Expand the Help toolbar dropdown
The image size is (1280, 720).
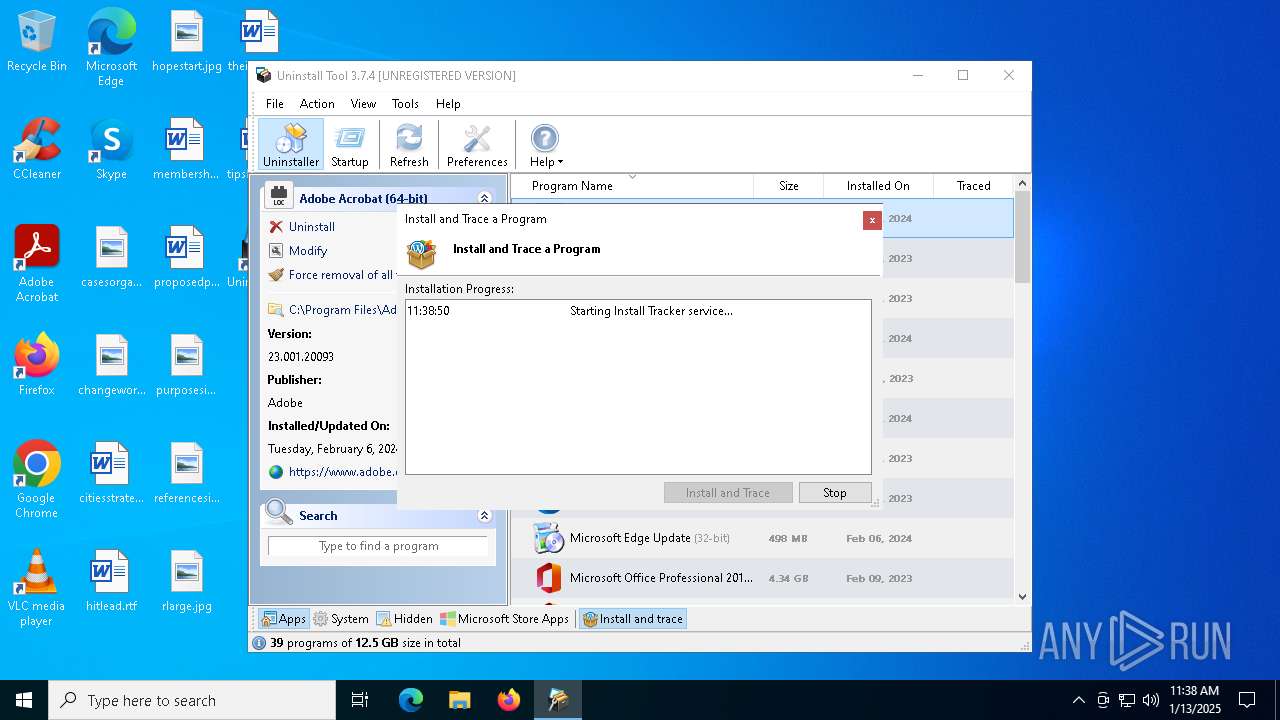(545, 145)
